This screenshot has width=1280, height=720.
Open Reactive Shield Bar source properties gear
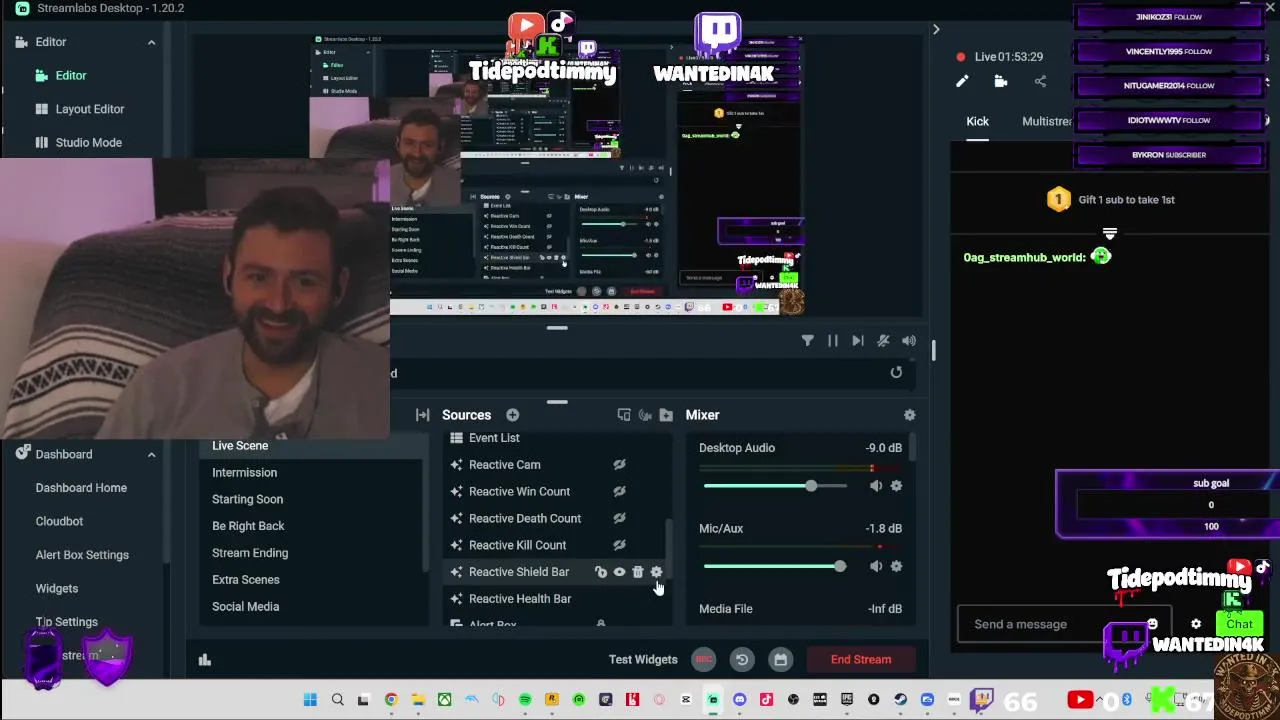pos(656,572)
